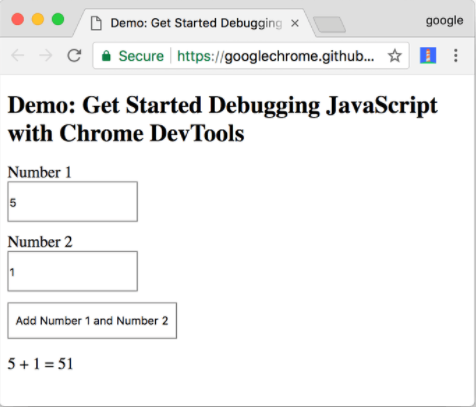
Task: Click the Demo: Get Started Debugging JavaScript heading
Action: tap(223, 119)
